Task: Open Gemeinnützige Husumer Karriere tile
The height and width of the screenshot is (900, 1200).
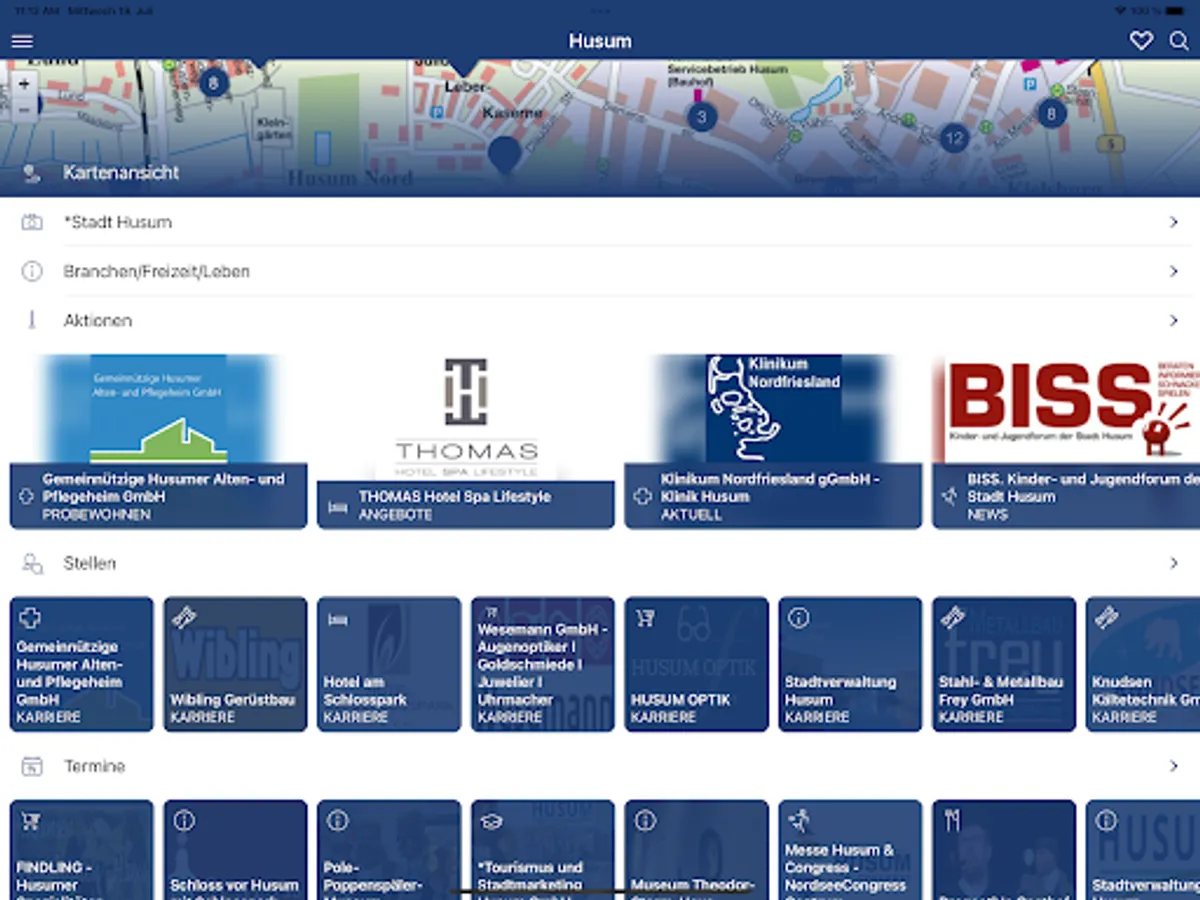Action: pos(82,664)
